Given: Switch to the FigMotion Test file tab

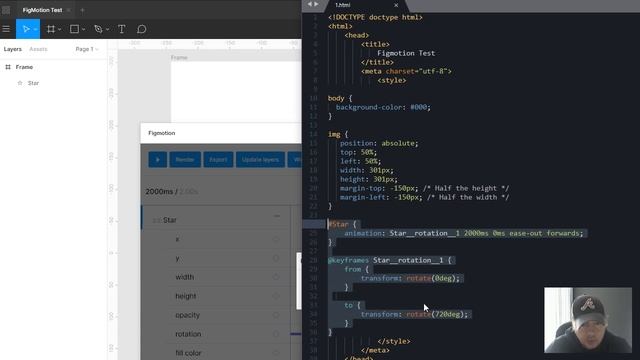Looking at the screenshot, I should click(42, 10).
